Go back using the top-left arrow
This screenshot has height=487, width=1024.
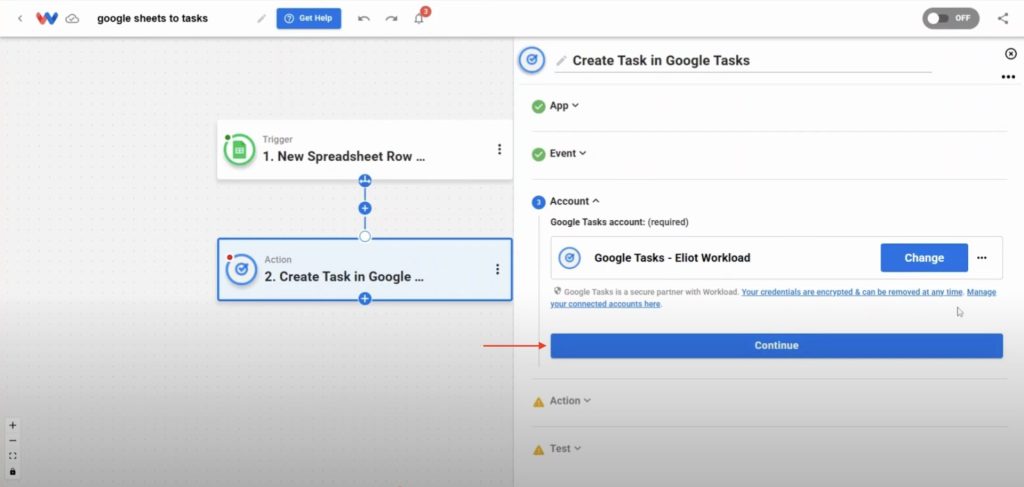20,18
